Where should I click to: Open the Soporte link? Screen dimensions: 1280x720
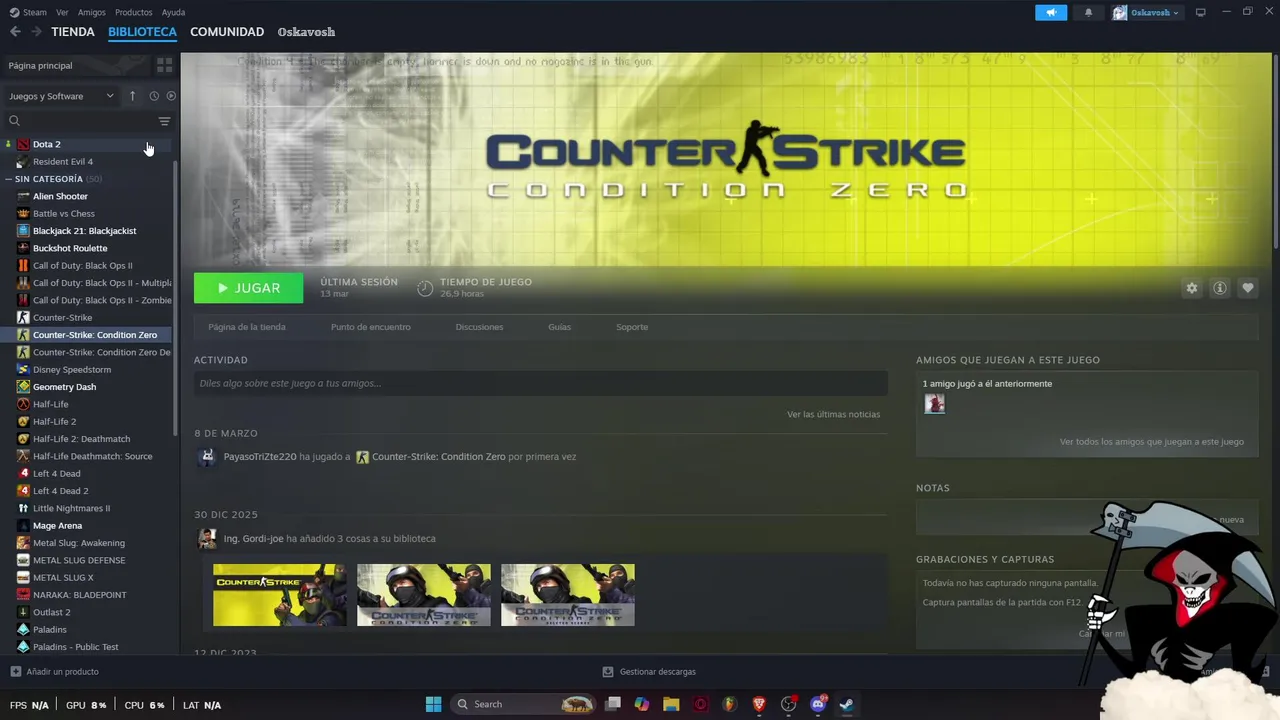pos(632,327)
